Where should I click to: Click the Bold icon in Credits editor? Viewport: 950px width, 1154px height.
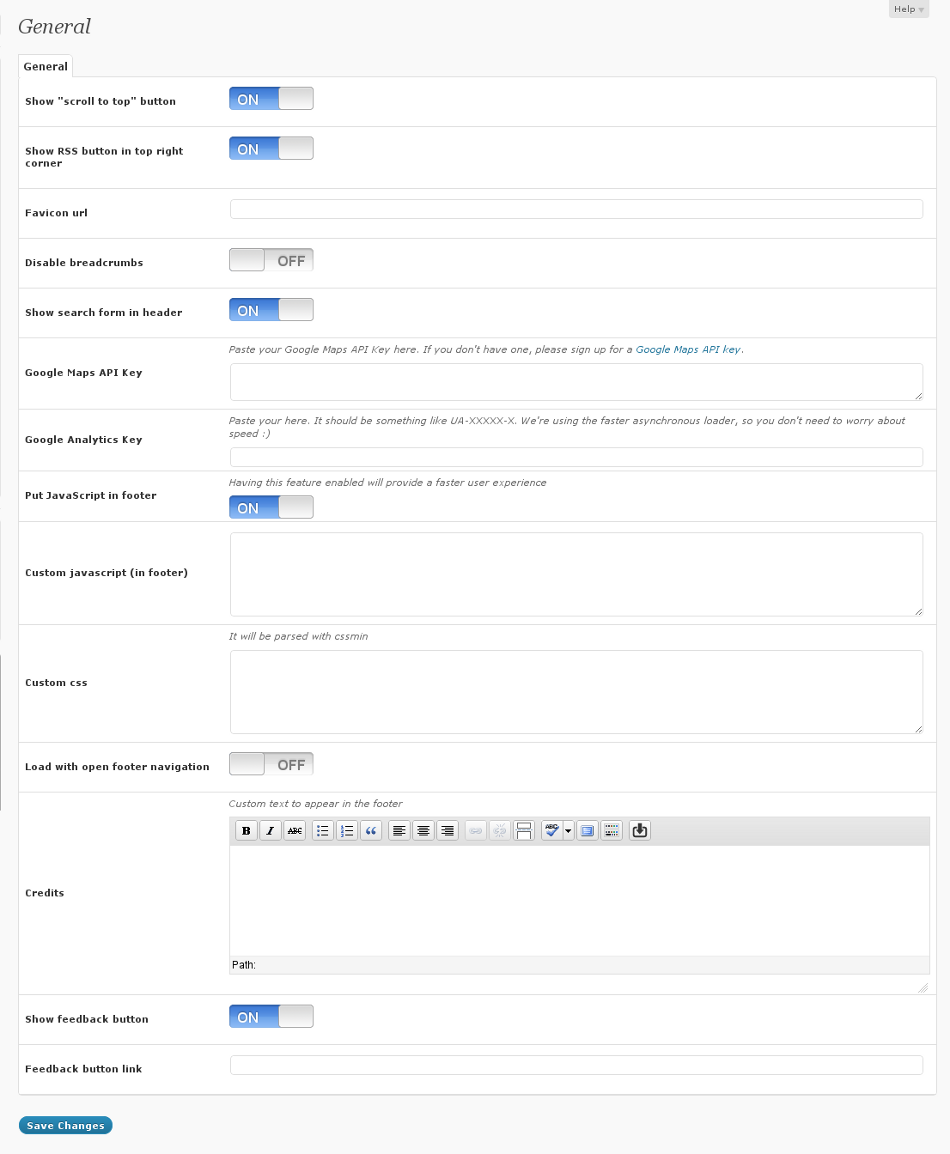[x=246, y=831]
